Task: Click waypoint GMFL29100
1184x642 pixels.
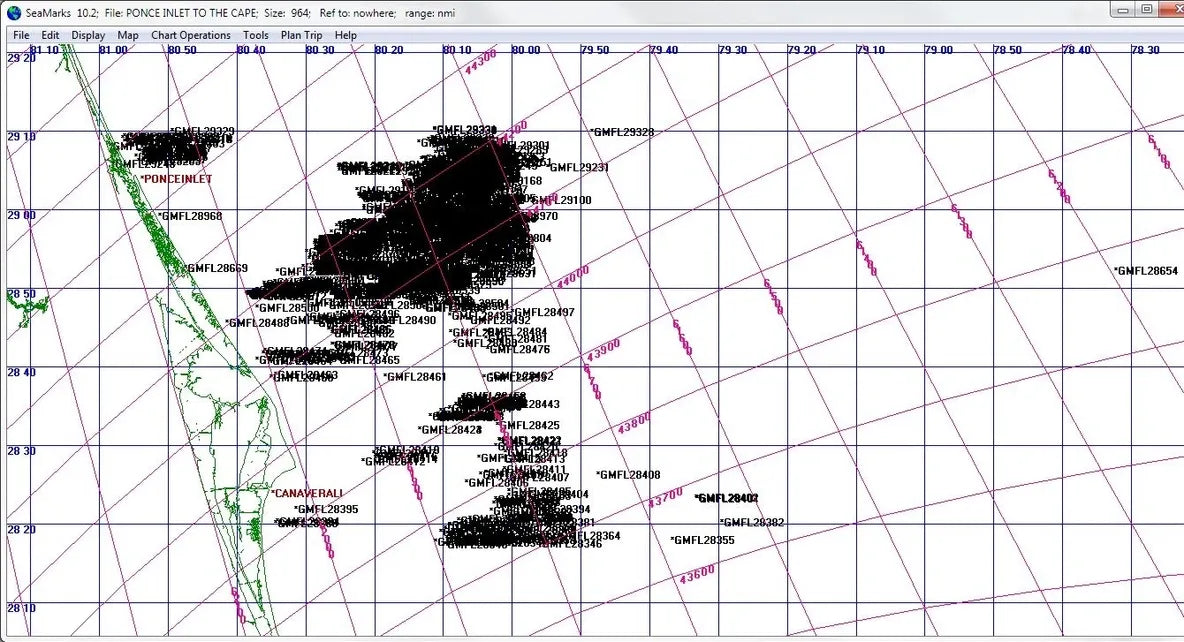Action: [563, 201]
